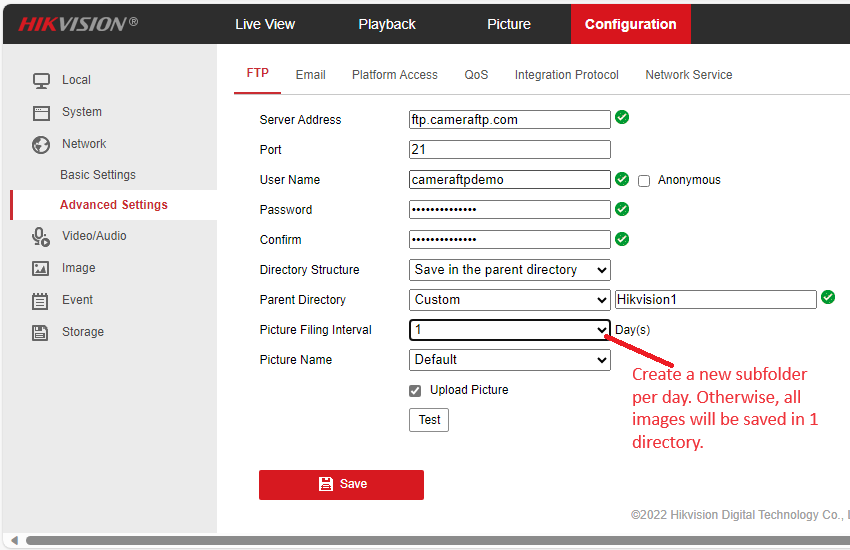Click the Network globe icon
This screenshot has height=550, width=850.
click(41, 145)
